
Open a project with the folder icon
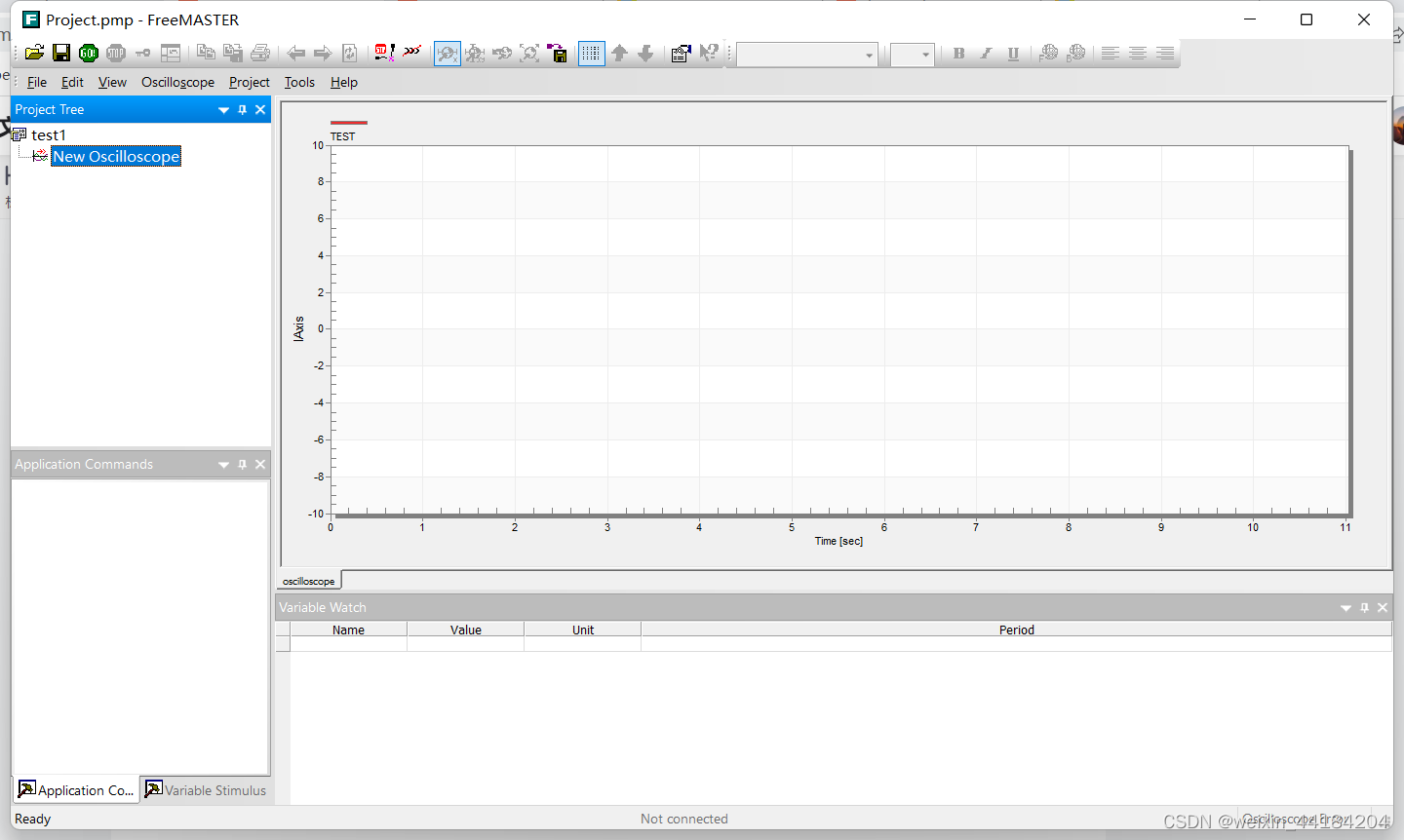pos(34,53)
